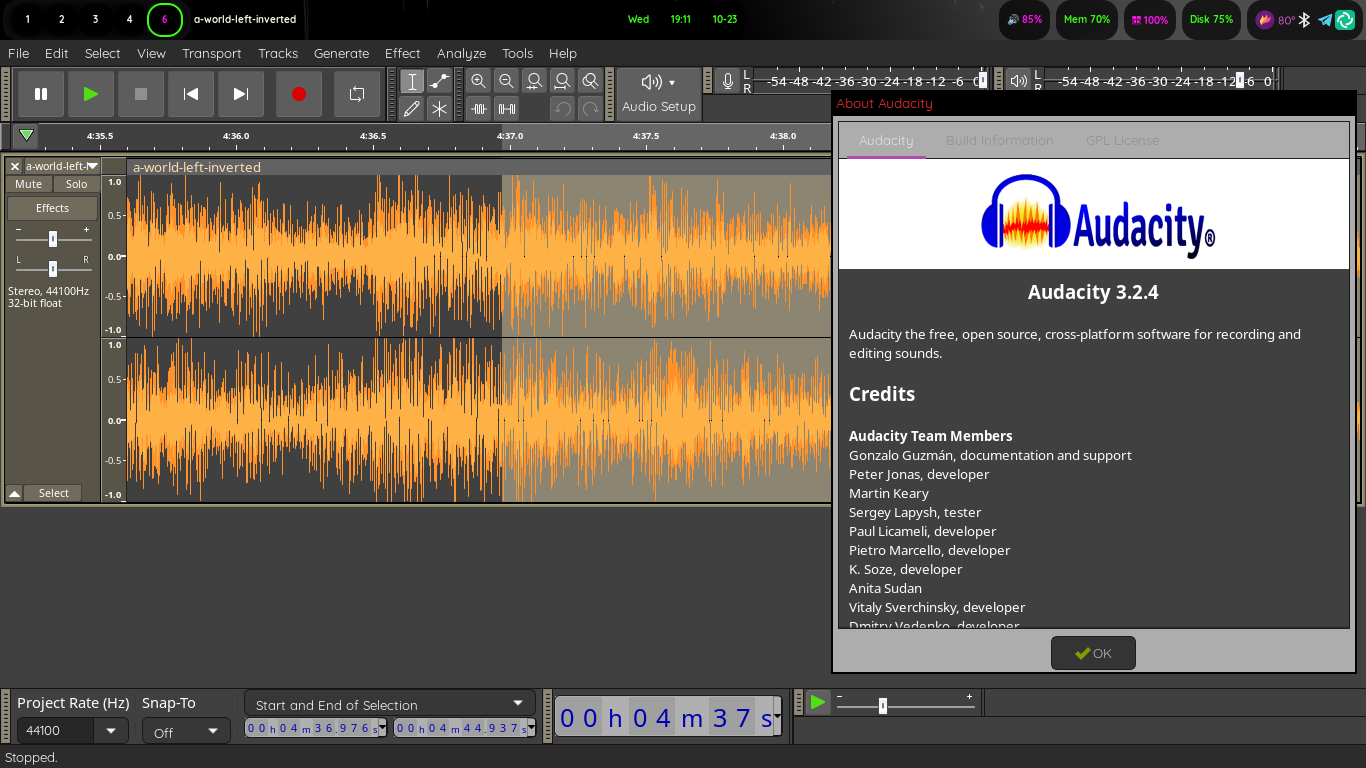This screenshot has height=768, width=1366.
Task: Click the speaker playback meter icon
Action: [1018, 82]
